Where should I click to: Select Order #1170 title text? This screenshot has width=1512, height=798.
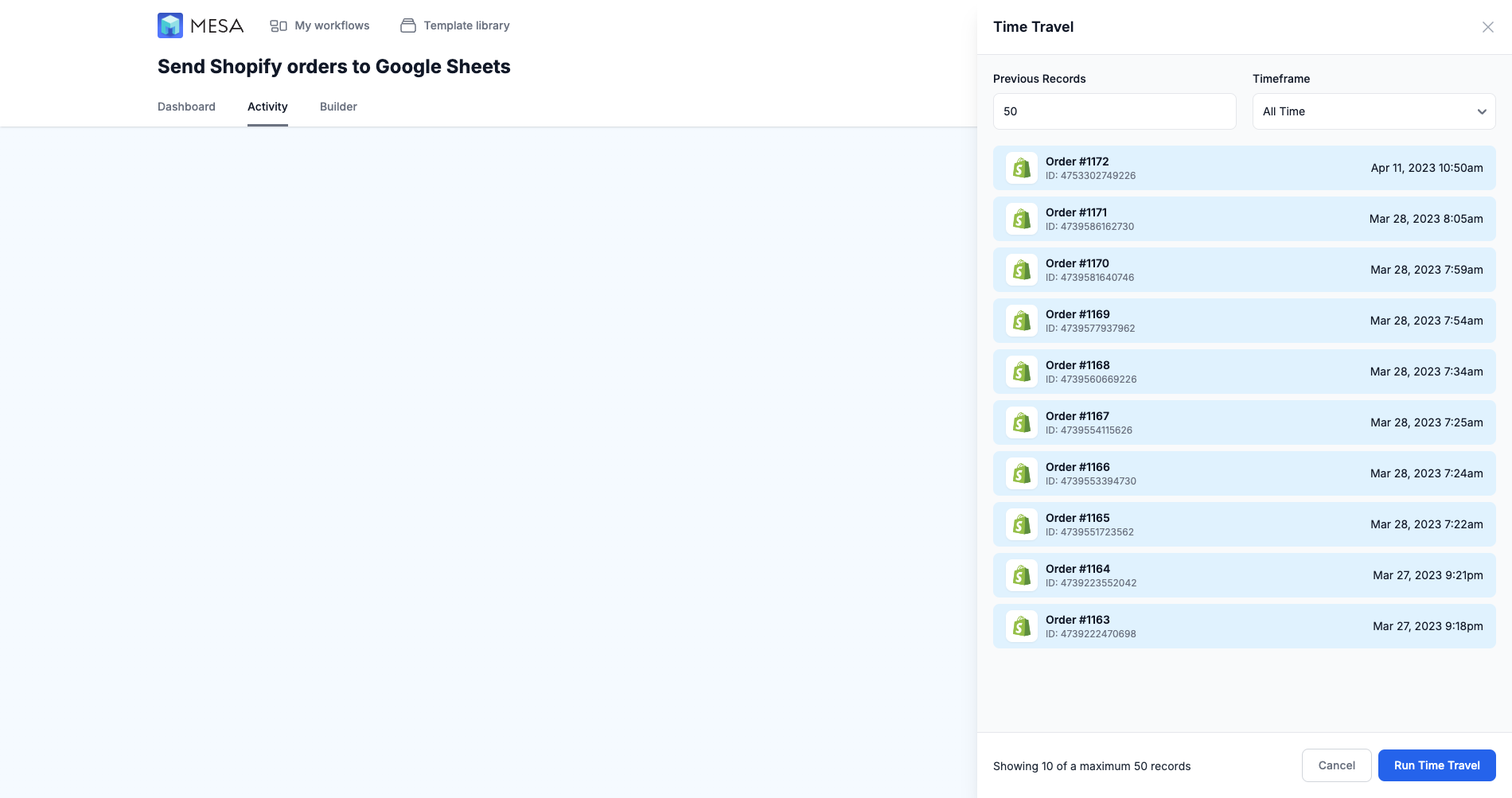[1077, 263]
